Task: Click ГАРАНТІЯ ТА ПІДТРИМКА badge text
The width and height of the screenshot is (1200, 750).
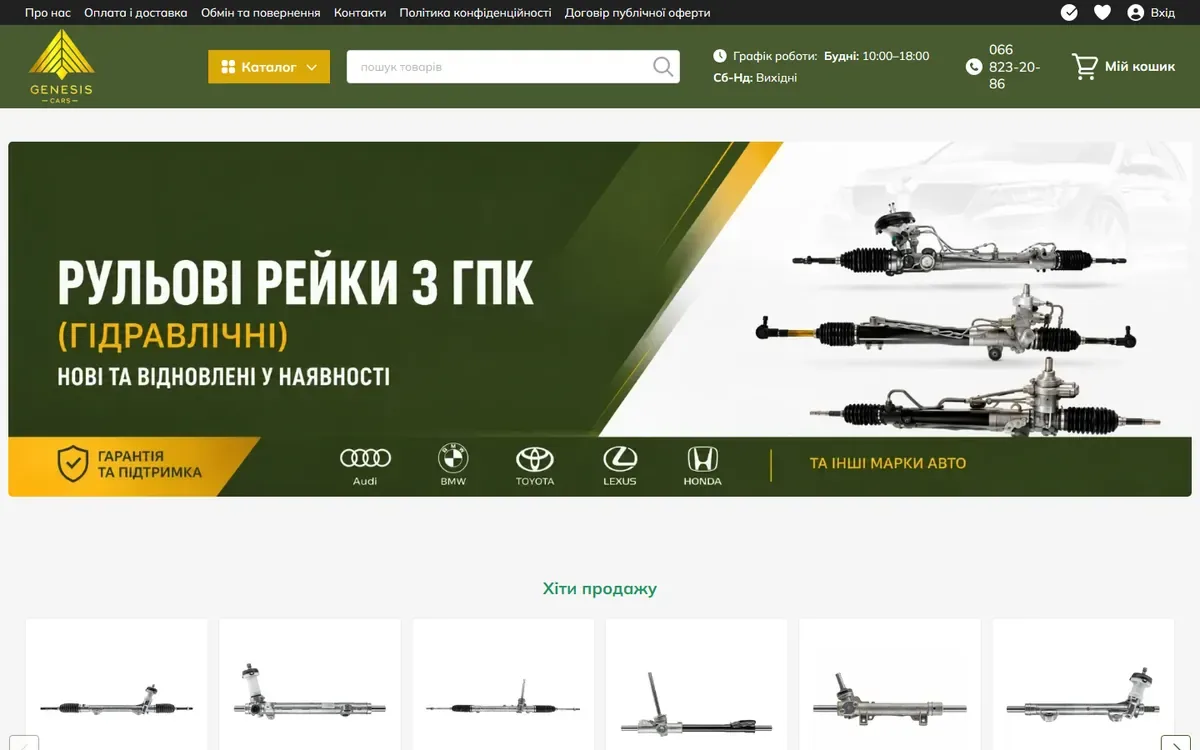Action: click(x=150, y=464)
